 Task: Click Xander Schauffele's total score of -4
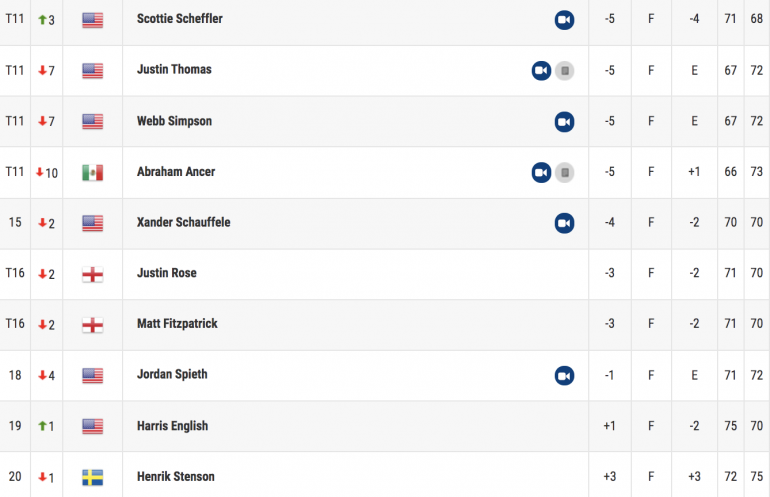coord(609,222)
